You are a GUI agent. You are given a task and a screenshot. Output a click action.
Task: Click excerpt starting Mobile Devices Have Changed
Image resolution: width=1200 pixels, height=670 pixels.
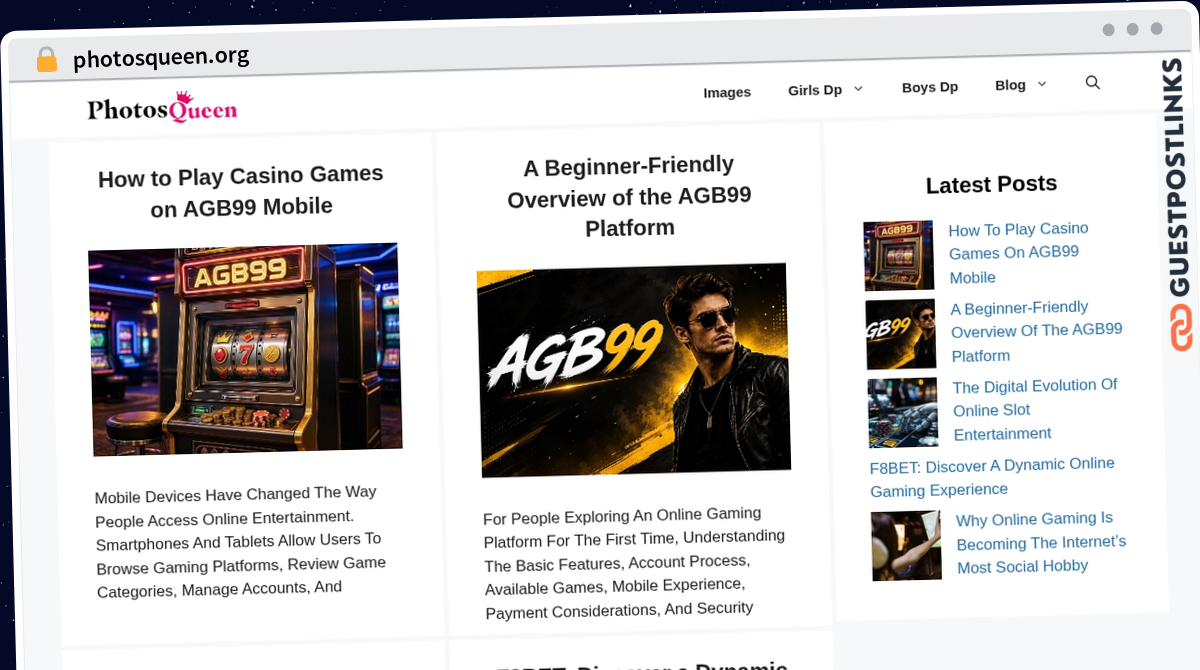point(240,541)
